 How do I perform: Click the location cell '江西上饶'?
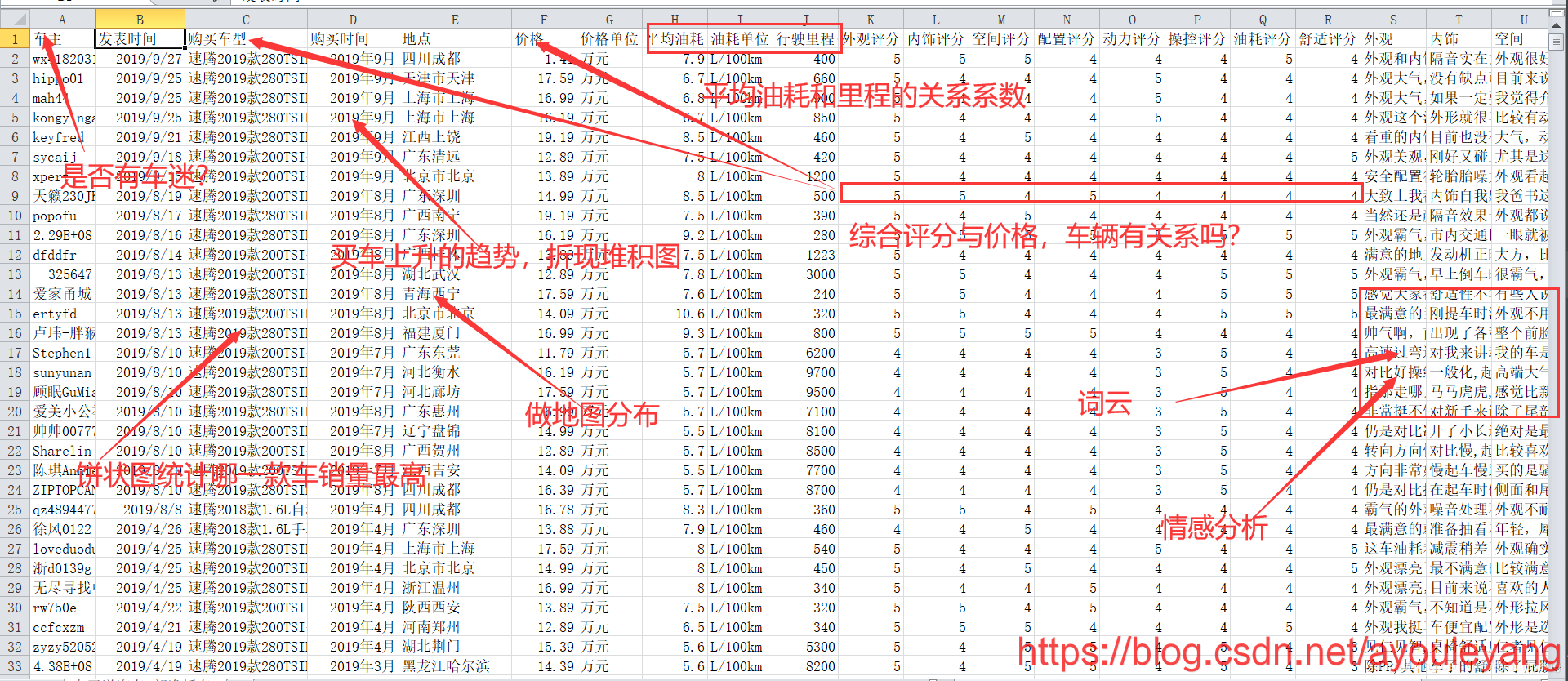pyautogui.click(x=455, y=137)
